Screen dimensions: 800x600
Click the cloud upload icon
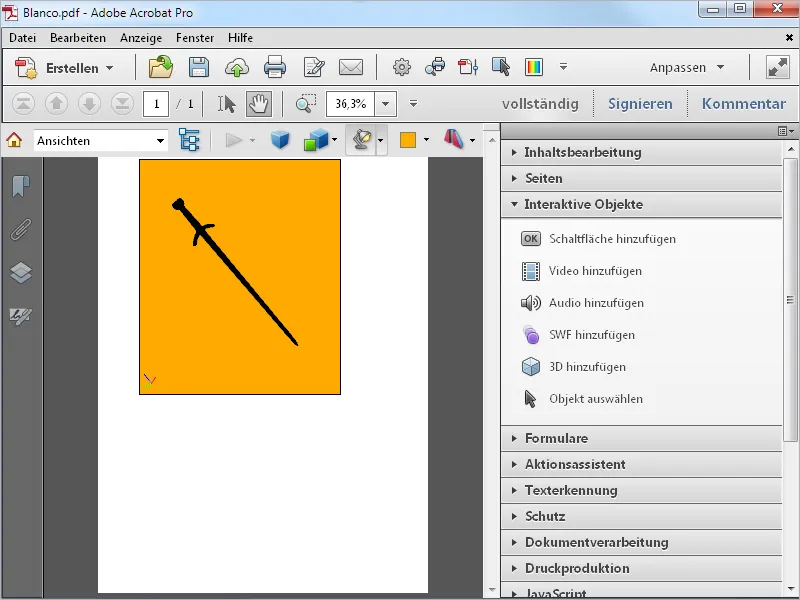coord(237,67)
